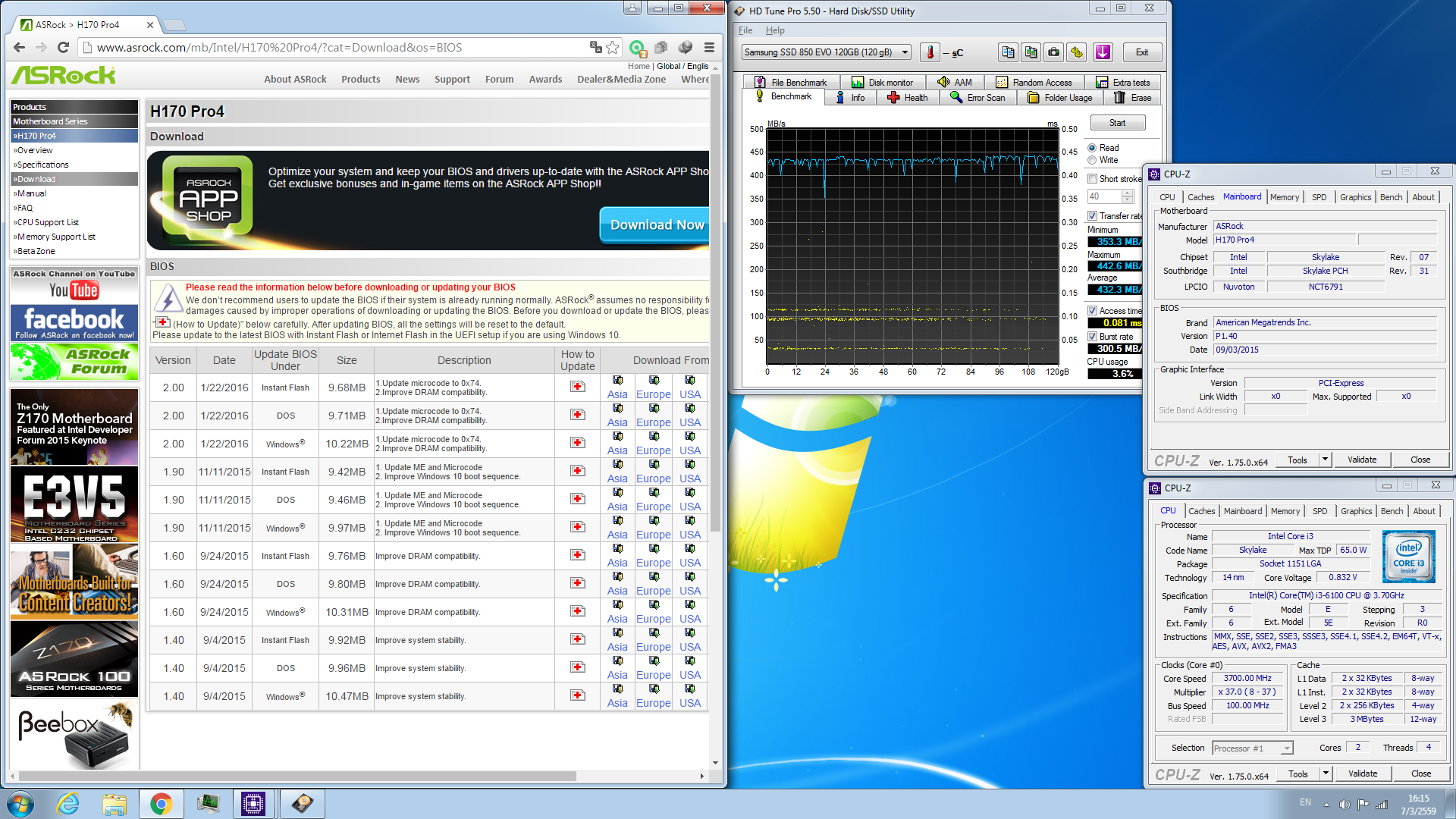The height and width of the screenshot is (819, 1456).
Task: Enable the Short stroke checkbox
Action: click(1093, 179)
